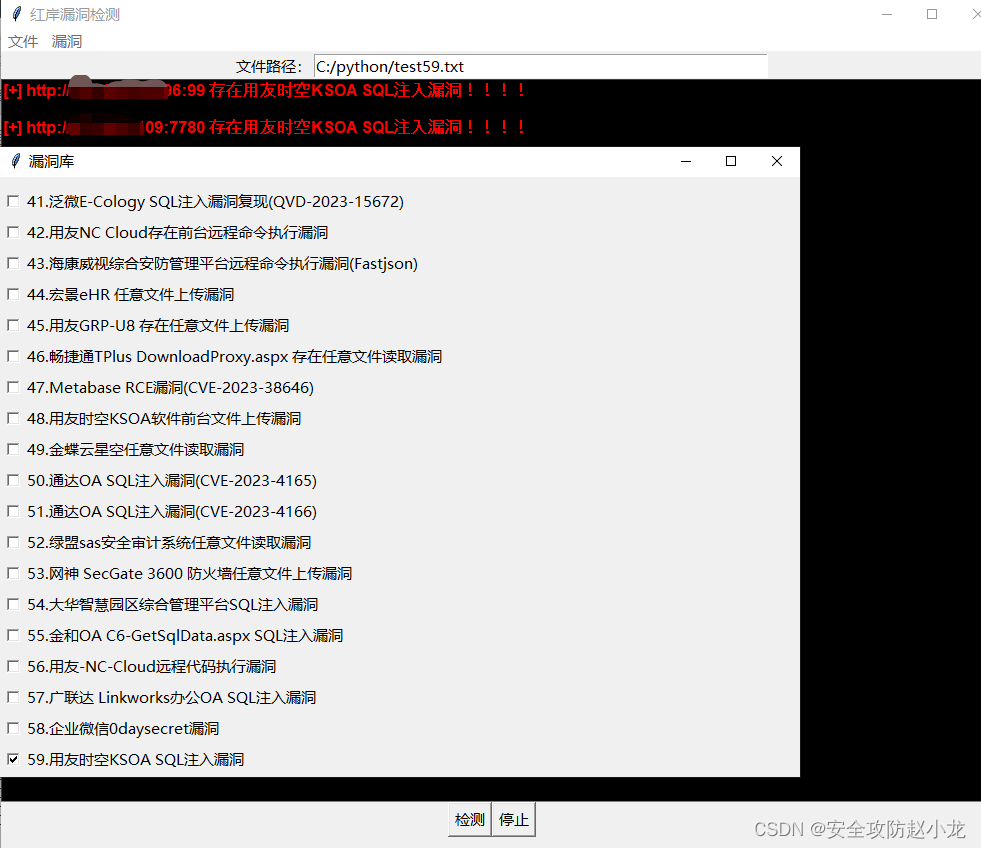Enable 43 海康威视综合安防管理平台 Fastjson 漏洞
981x848 pixels.
(x=13, y=263)
